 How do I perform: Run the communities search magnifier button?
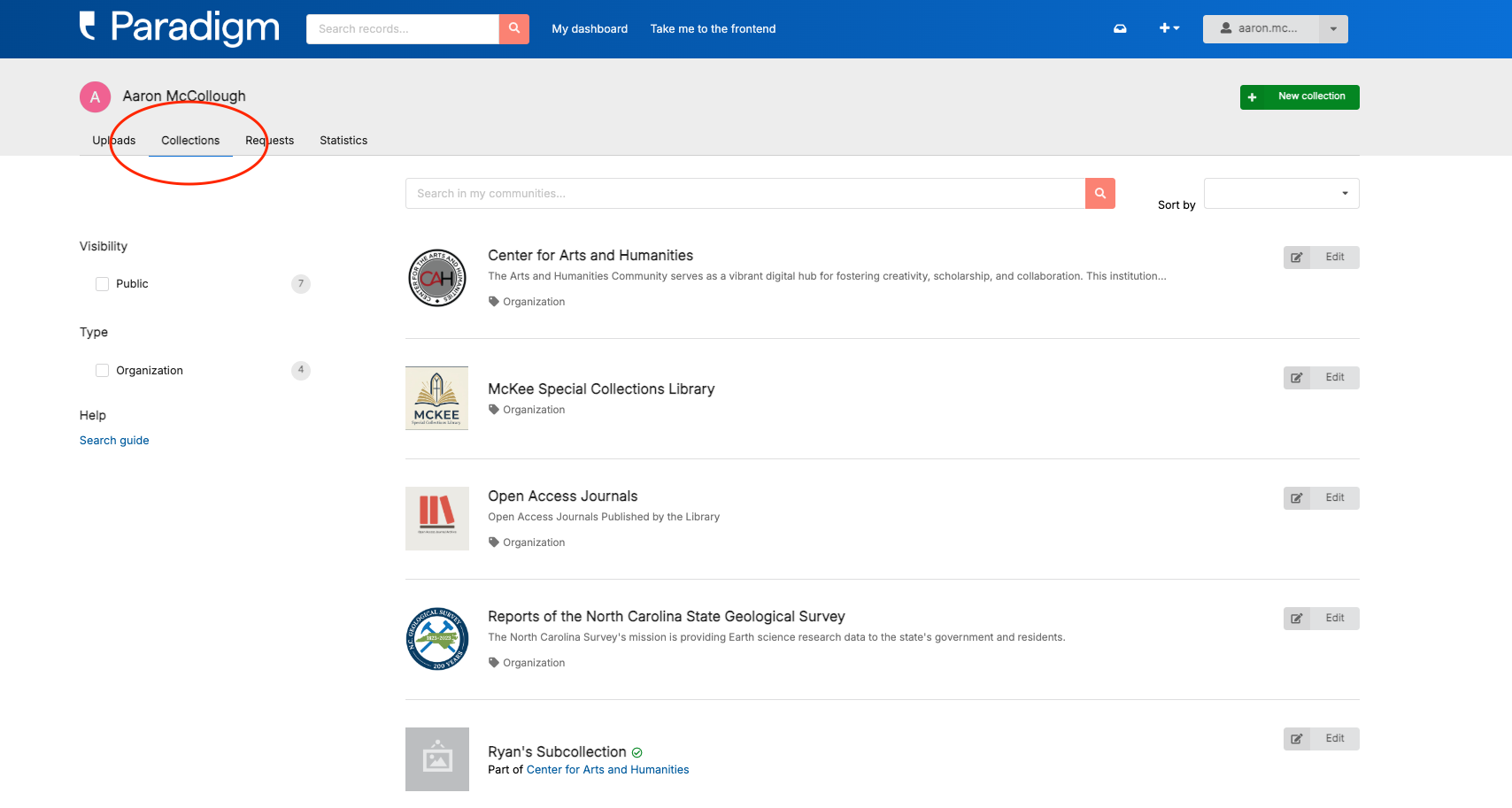[x=1100, y=194]
